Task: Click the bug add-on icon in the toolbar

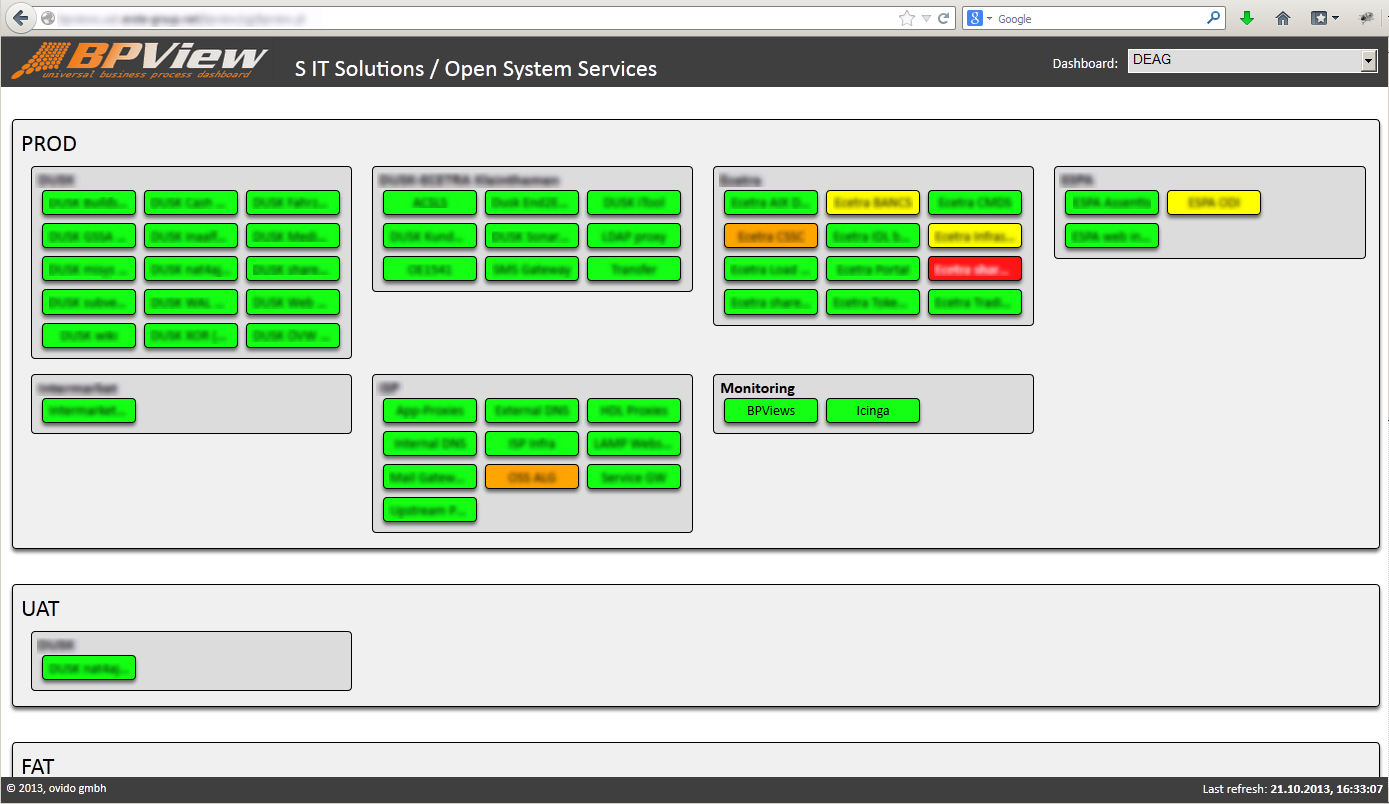Action: coord(1366,18)
